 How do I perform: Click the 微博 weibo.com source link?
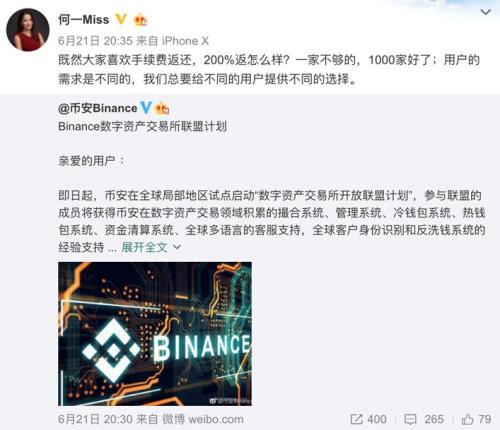[203, 419]
